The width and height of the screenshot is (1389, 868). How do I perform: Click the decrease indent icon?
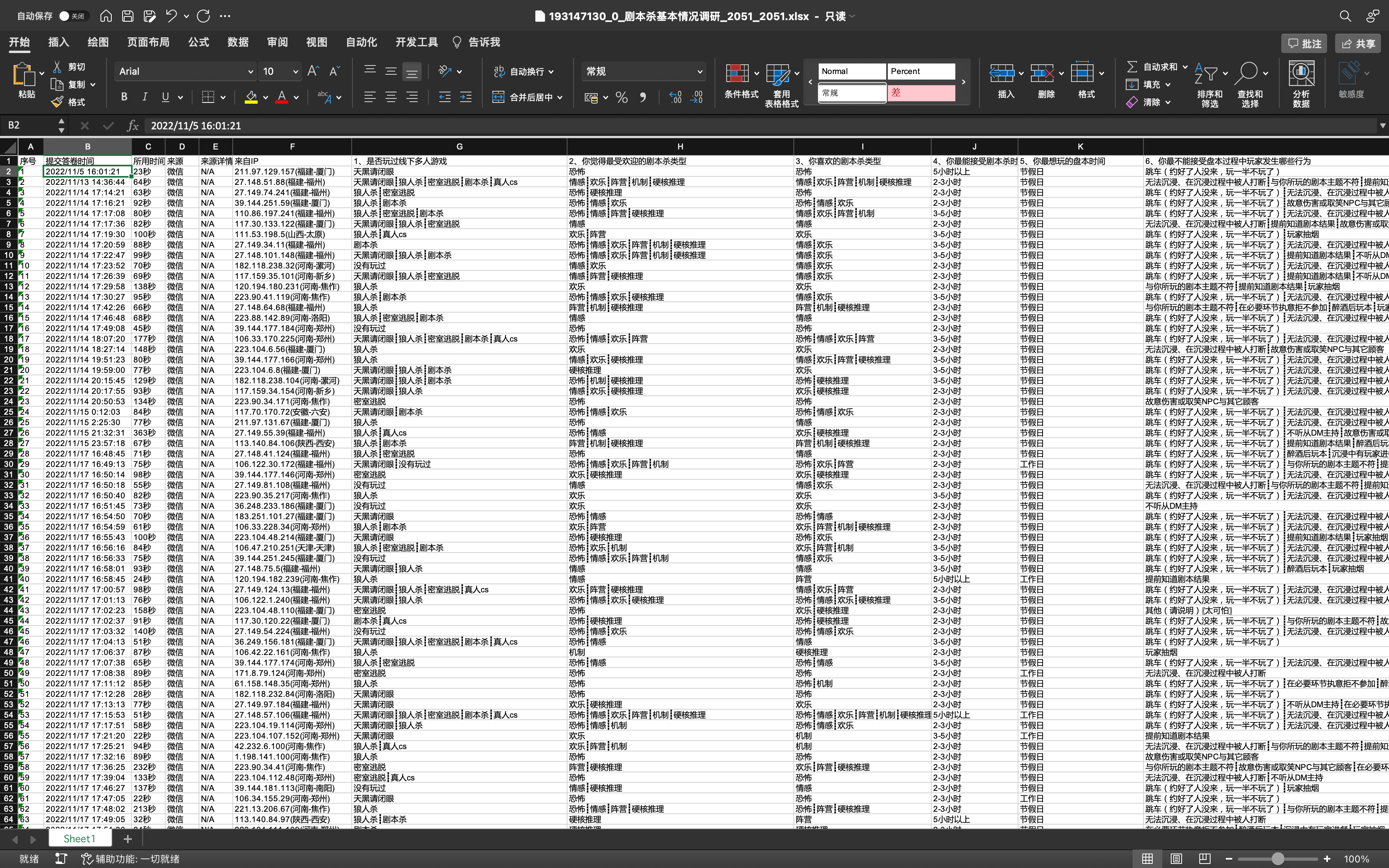click(445, 97)
